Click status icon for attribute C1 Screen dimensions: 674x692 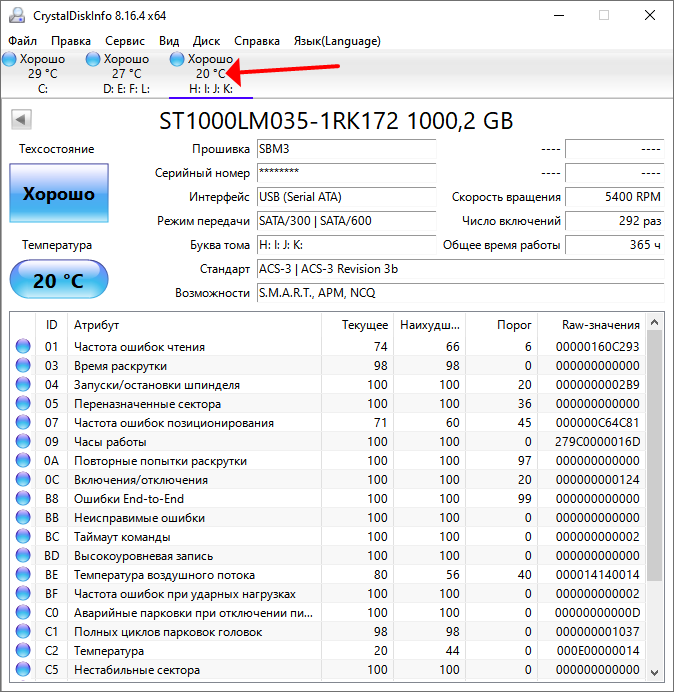23,631
